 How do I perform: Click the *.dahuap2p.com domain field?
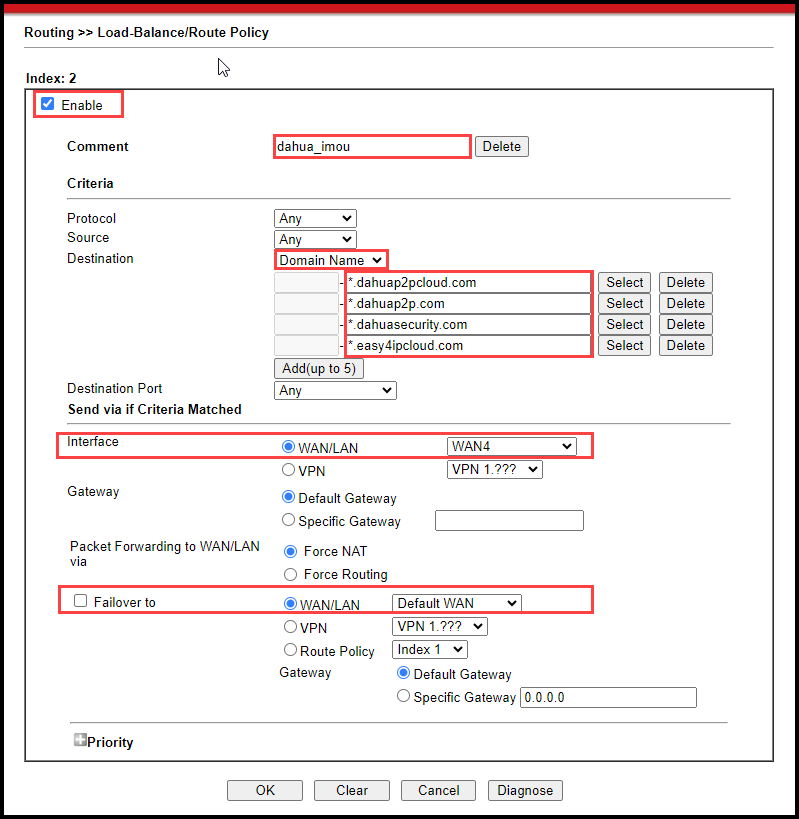click(468, 303)
